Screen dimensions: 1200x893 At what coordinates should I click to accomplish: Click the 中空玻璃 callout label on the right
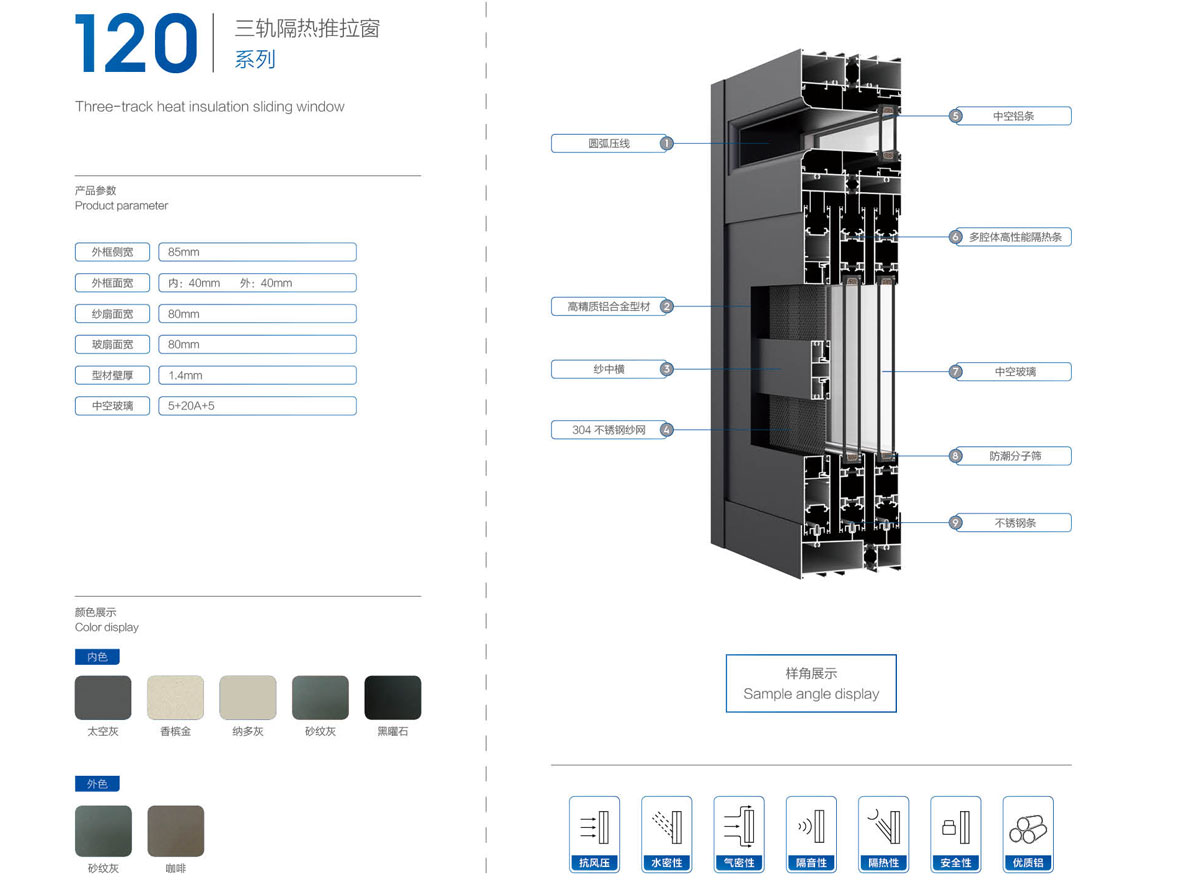(x=1015, y=371)
